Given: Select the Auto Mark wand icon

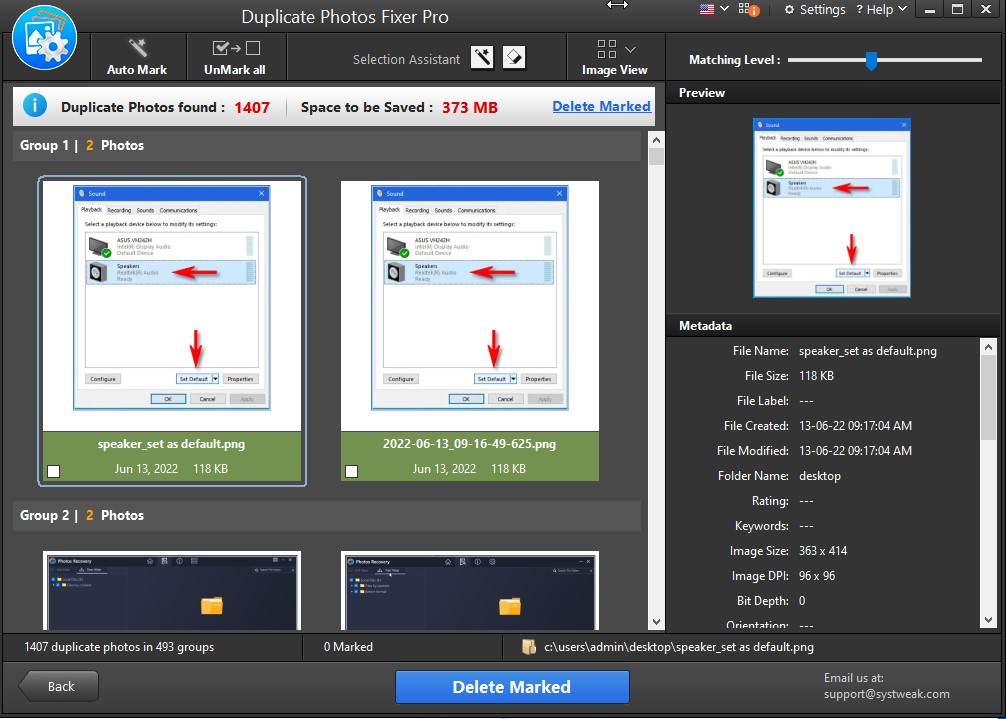Looking at the screenshot, I should point(138,46).
